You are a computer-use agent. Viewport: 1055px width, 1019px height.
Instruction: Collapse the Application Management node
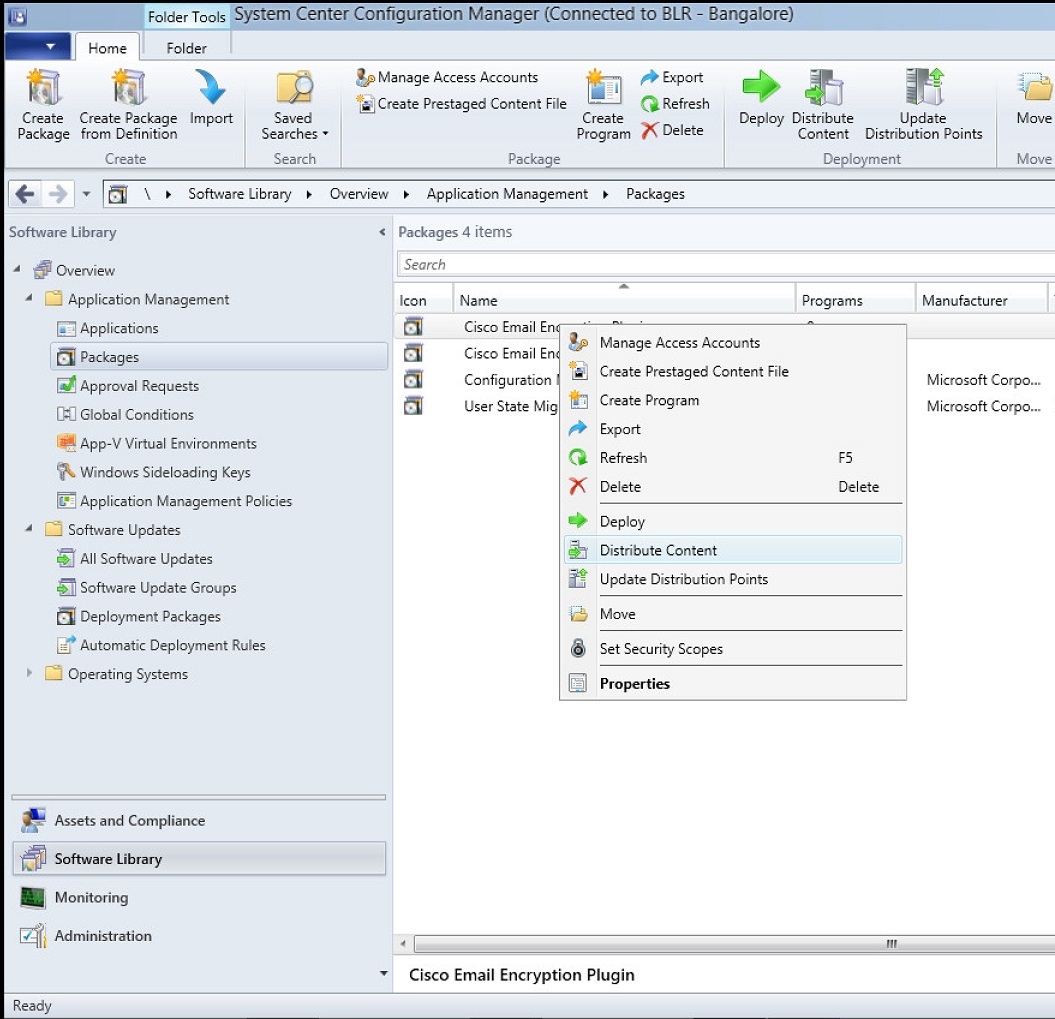click(29, 299)
